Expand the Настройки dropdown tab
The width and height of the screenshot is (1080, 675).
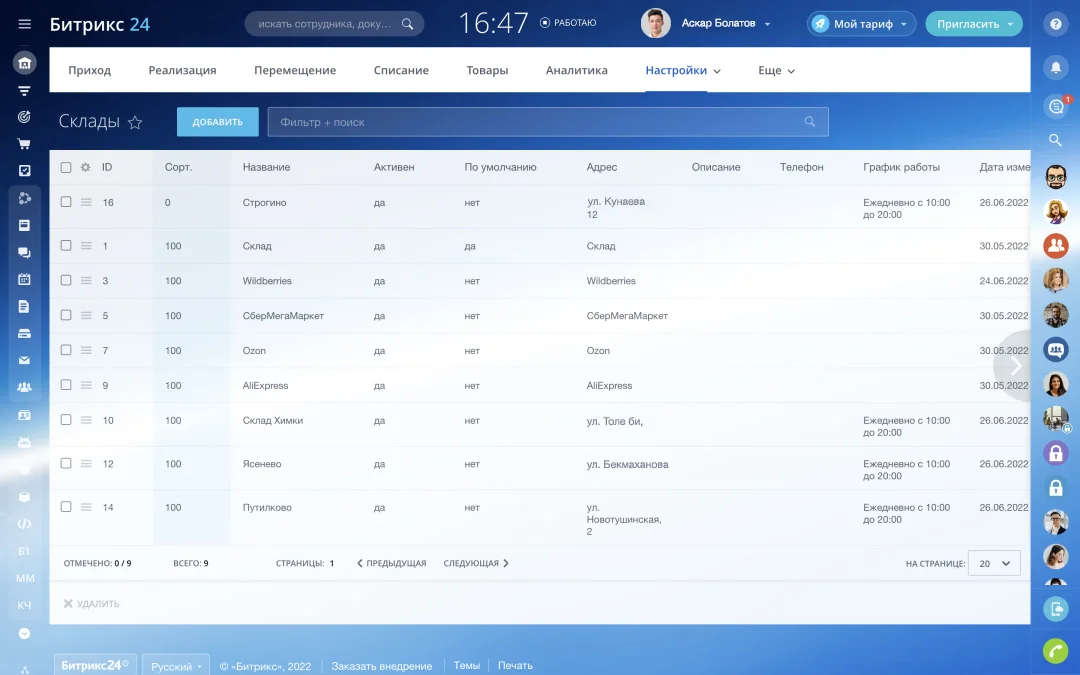tap(683, 71)
